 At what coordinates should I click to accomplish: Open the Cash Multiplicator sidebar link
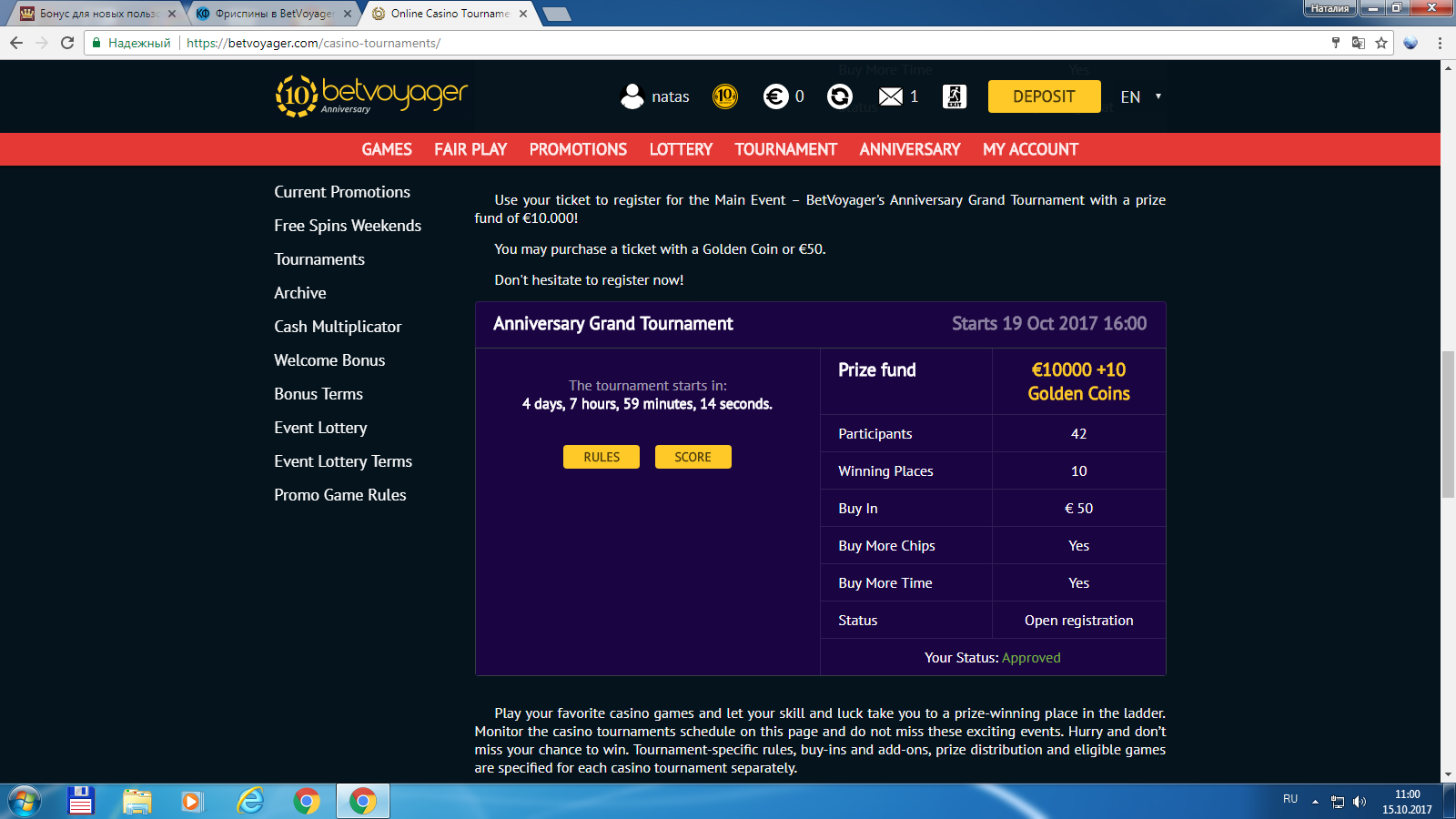click(338, 327)
